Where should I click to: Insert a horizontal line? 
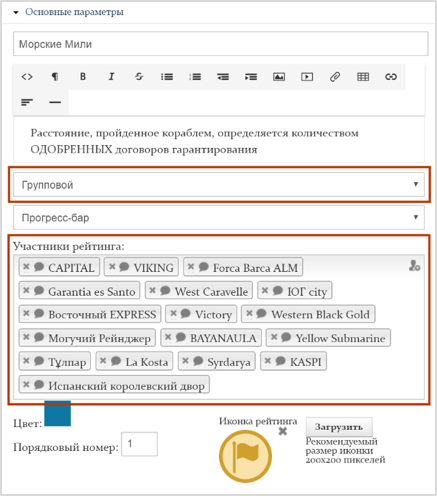(55, 102)
